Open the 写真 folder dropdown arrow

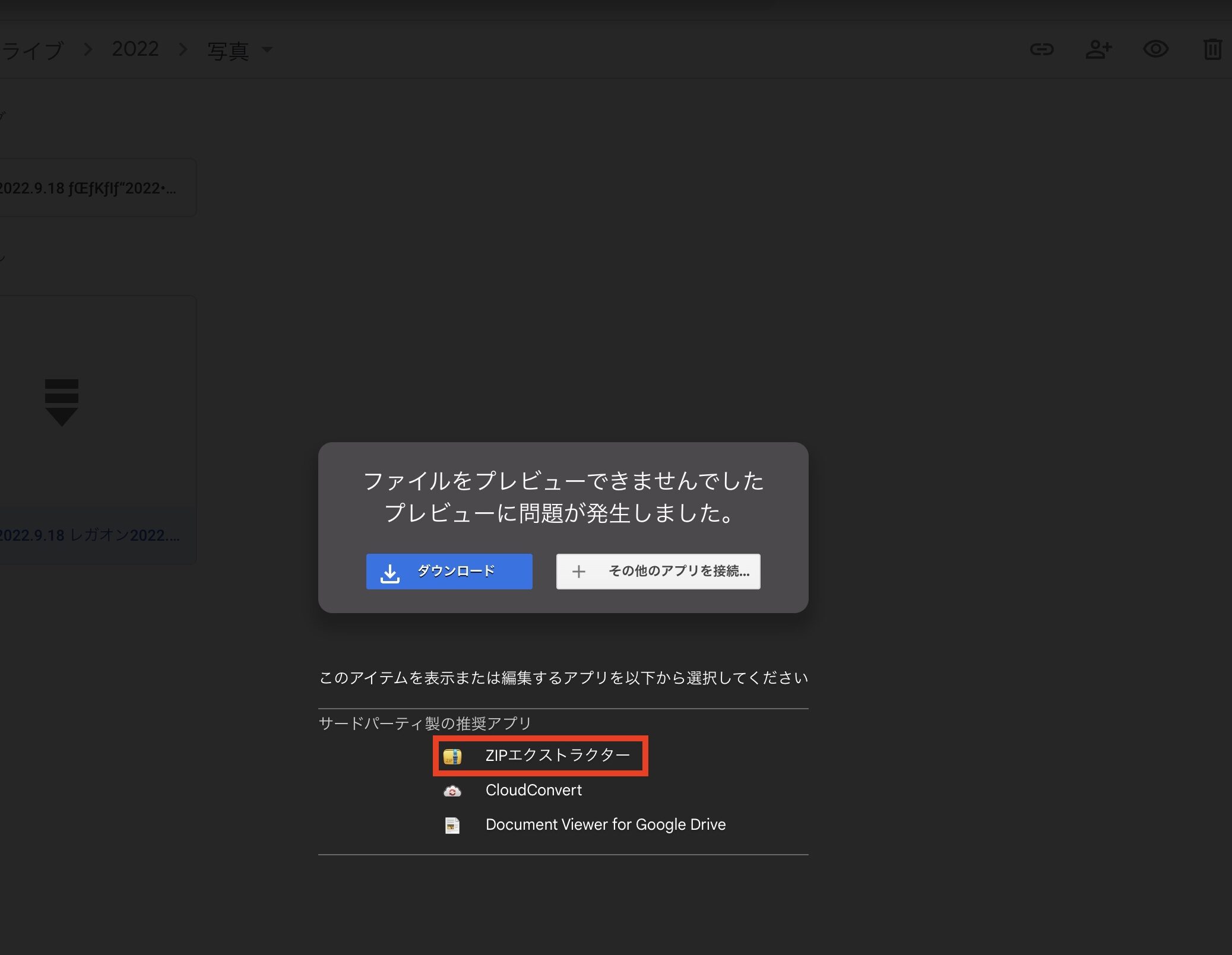click(x=267, y=50)
